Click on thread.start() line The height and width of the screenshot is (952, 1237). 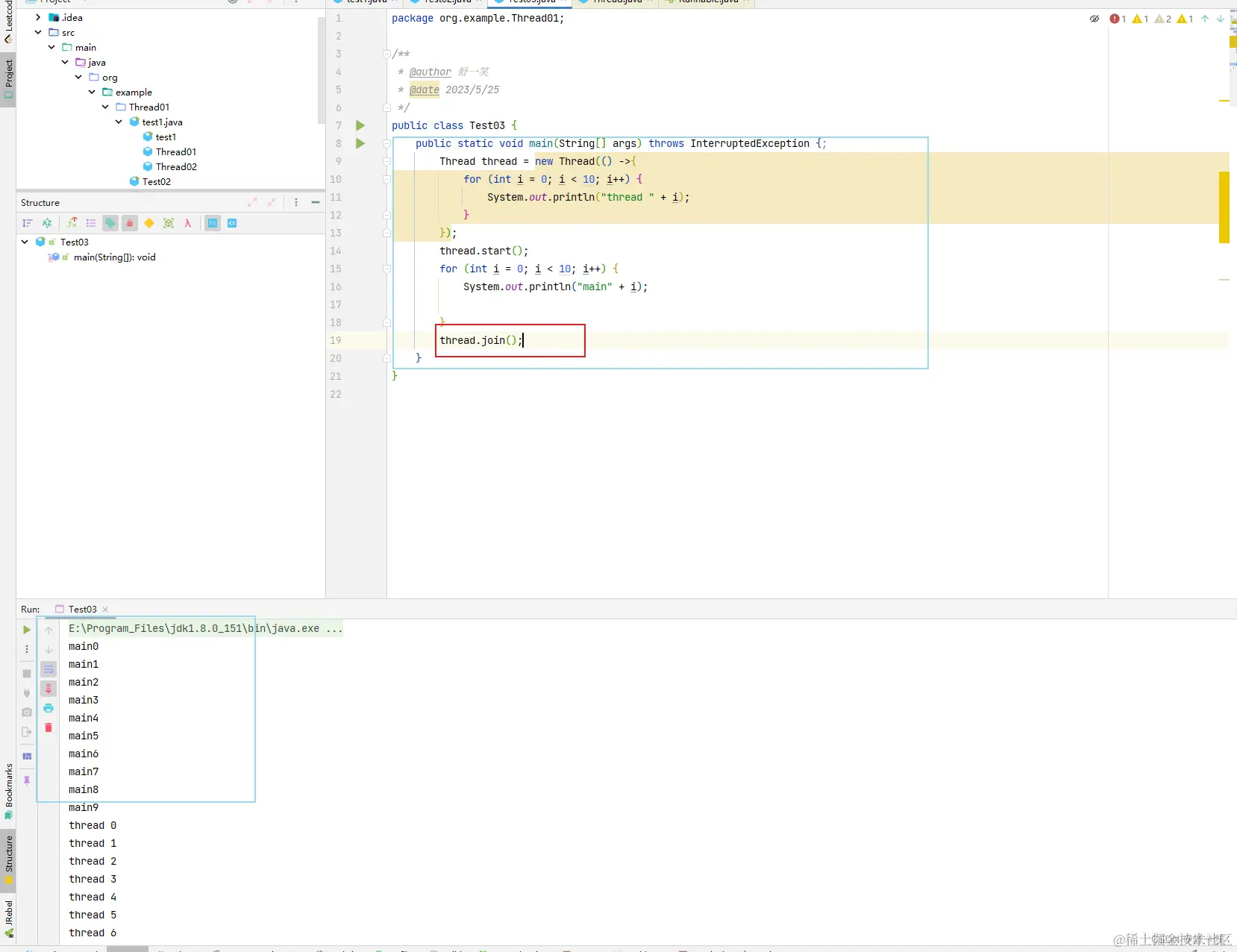[x=483, y=251]
